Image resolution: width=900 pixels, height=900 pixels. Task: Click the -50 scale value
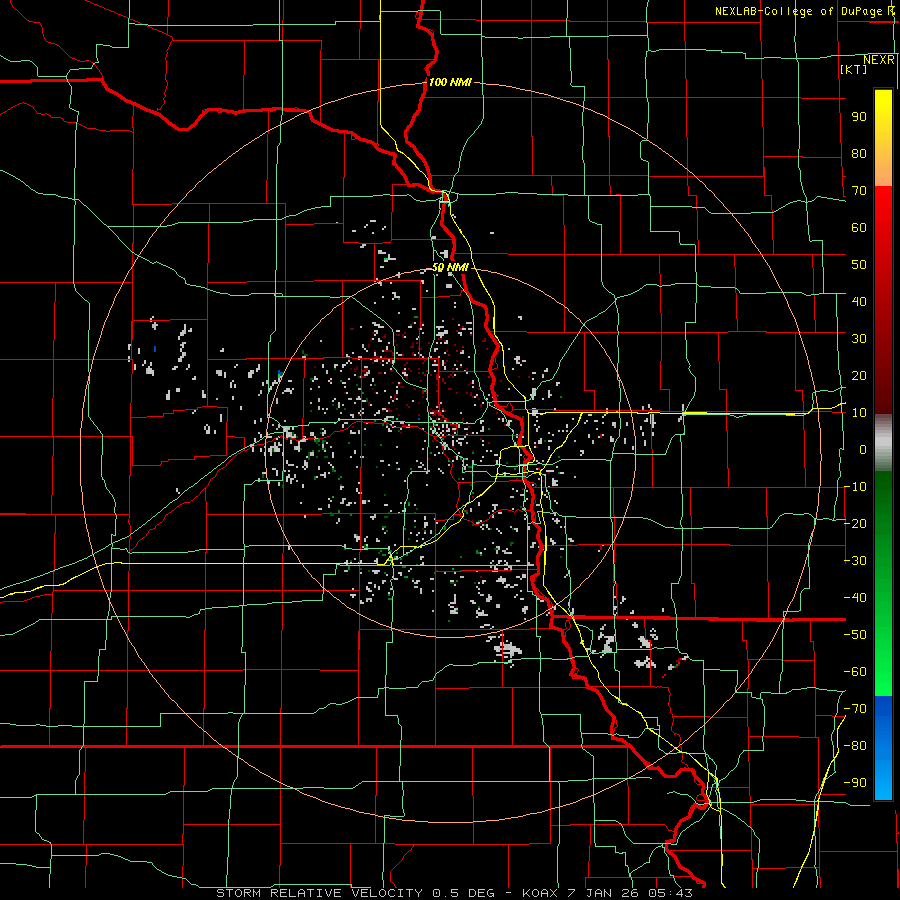[x=855, y=635]
